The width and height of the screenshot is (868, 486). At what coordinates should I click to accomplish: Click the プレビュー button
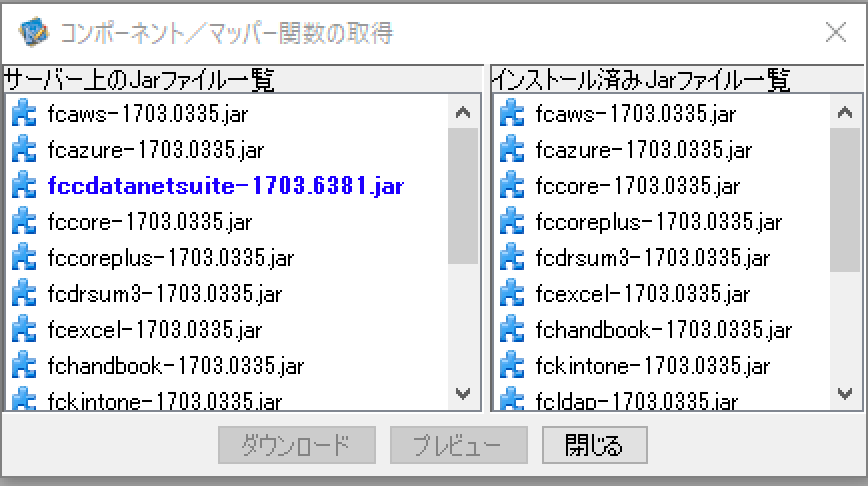[x=458, y=445]
